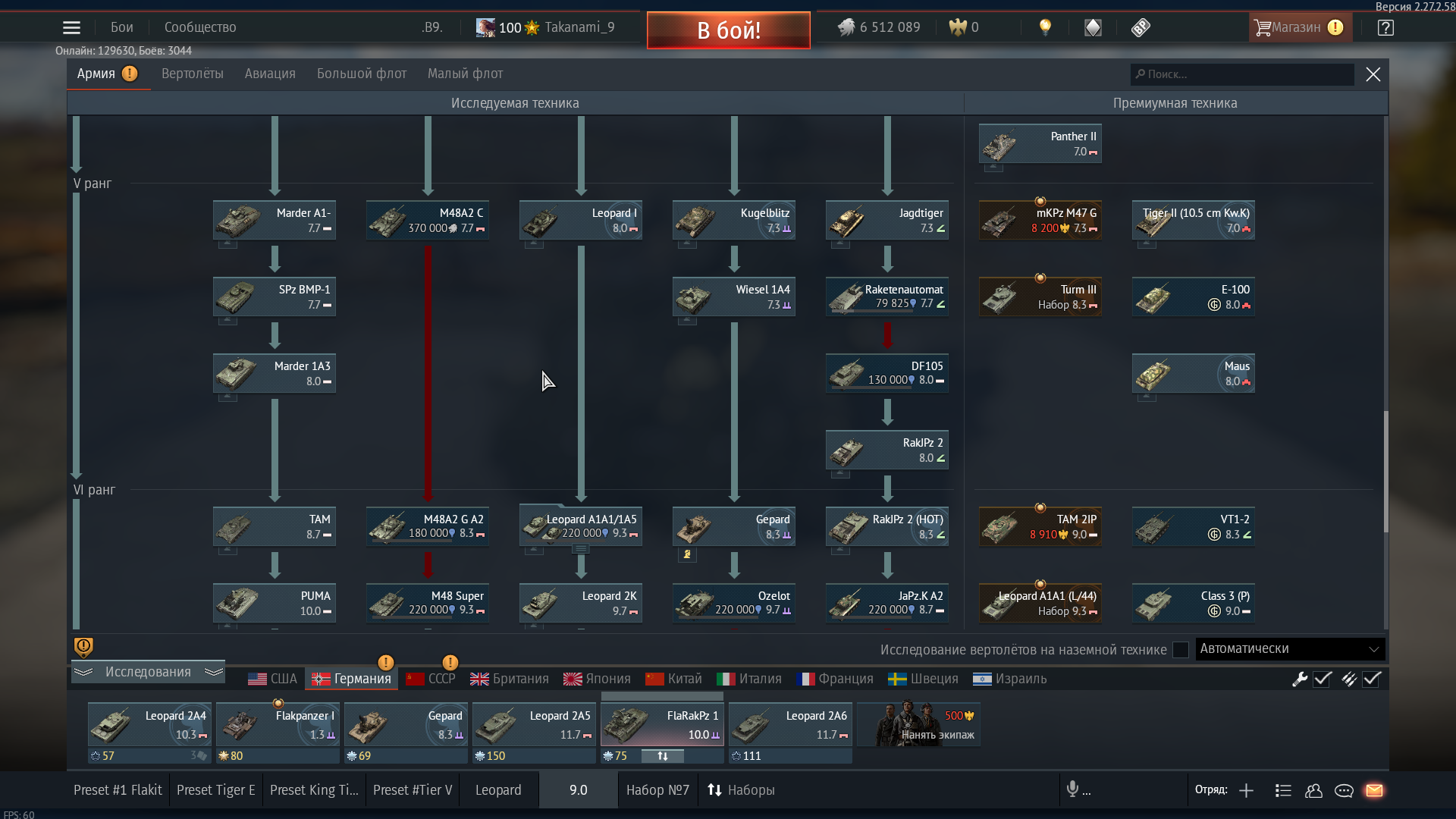The height and width of the screenshot is (819, 1456).
Task: Click the В бой! battle button
Action: click(x=728, y=30)
